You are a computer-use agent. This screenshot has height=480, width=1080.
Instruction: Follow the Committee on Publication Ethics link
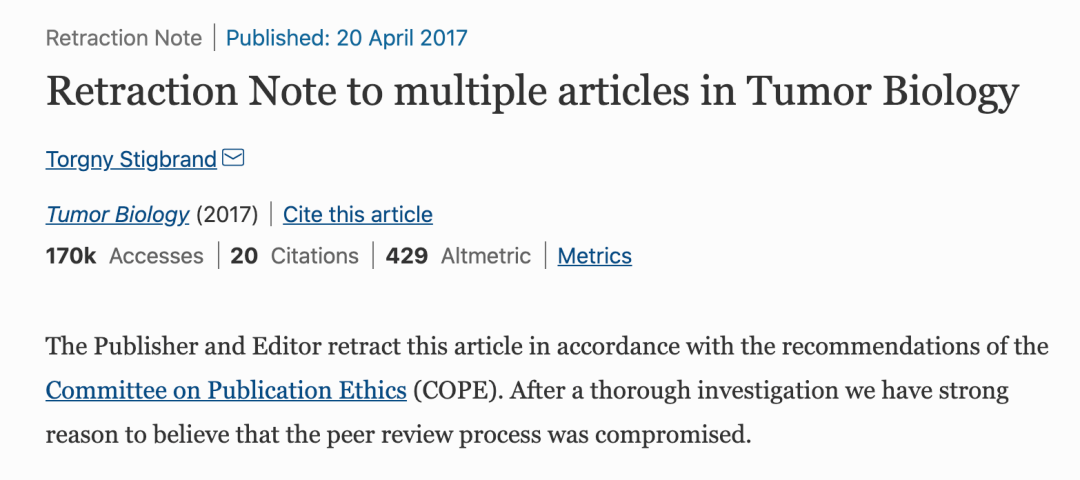[226, 389]
